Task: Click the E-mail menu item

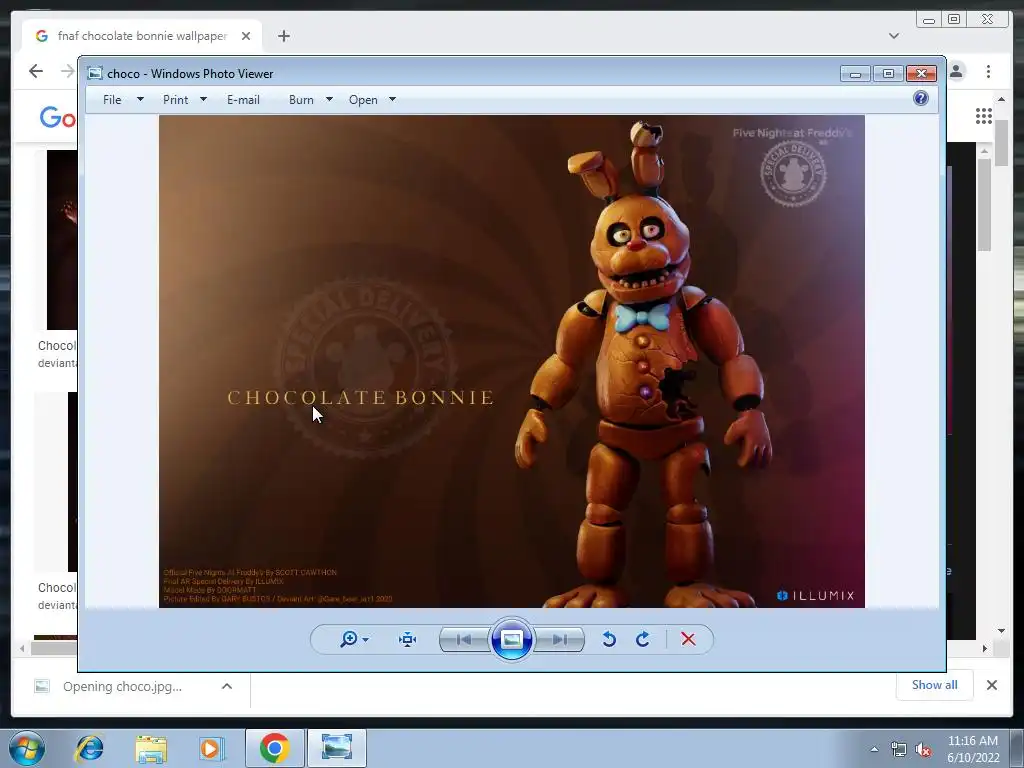Action: (x=244, y=99)
